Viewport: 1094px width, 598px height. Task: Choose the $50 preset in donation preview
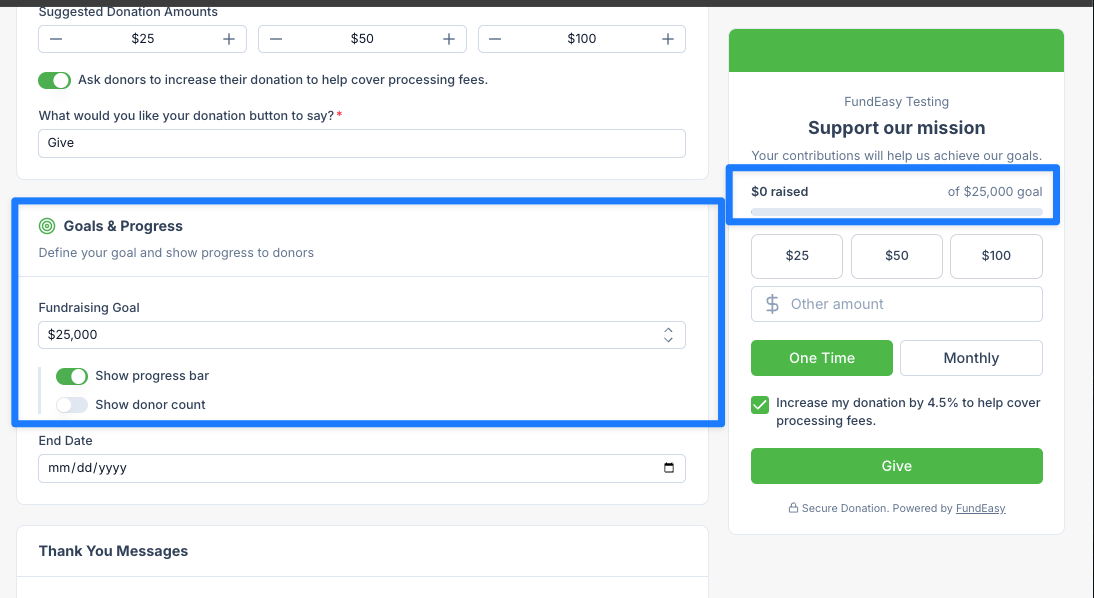[897, 256]
